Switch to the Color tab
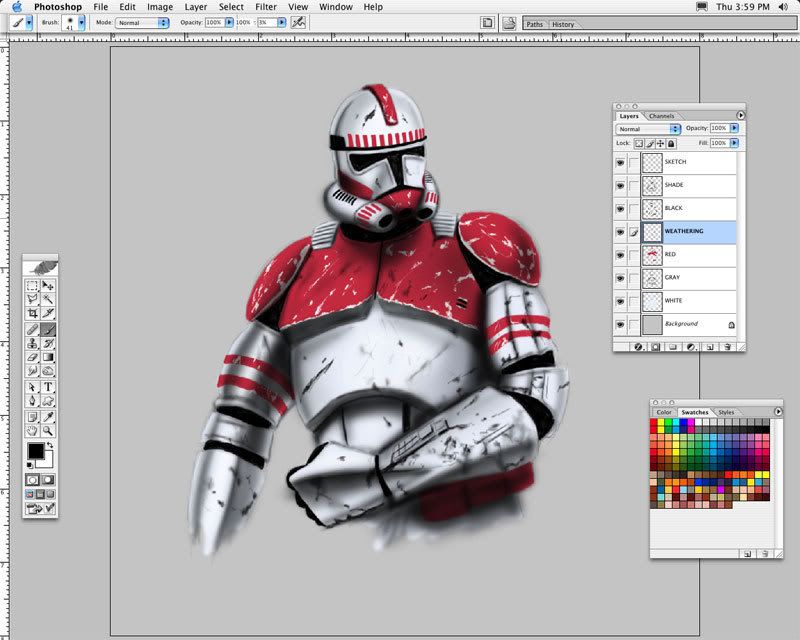Screen dimensions: 800x640 pos(664,412)
